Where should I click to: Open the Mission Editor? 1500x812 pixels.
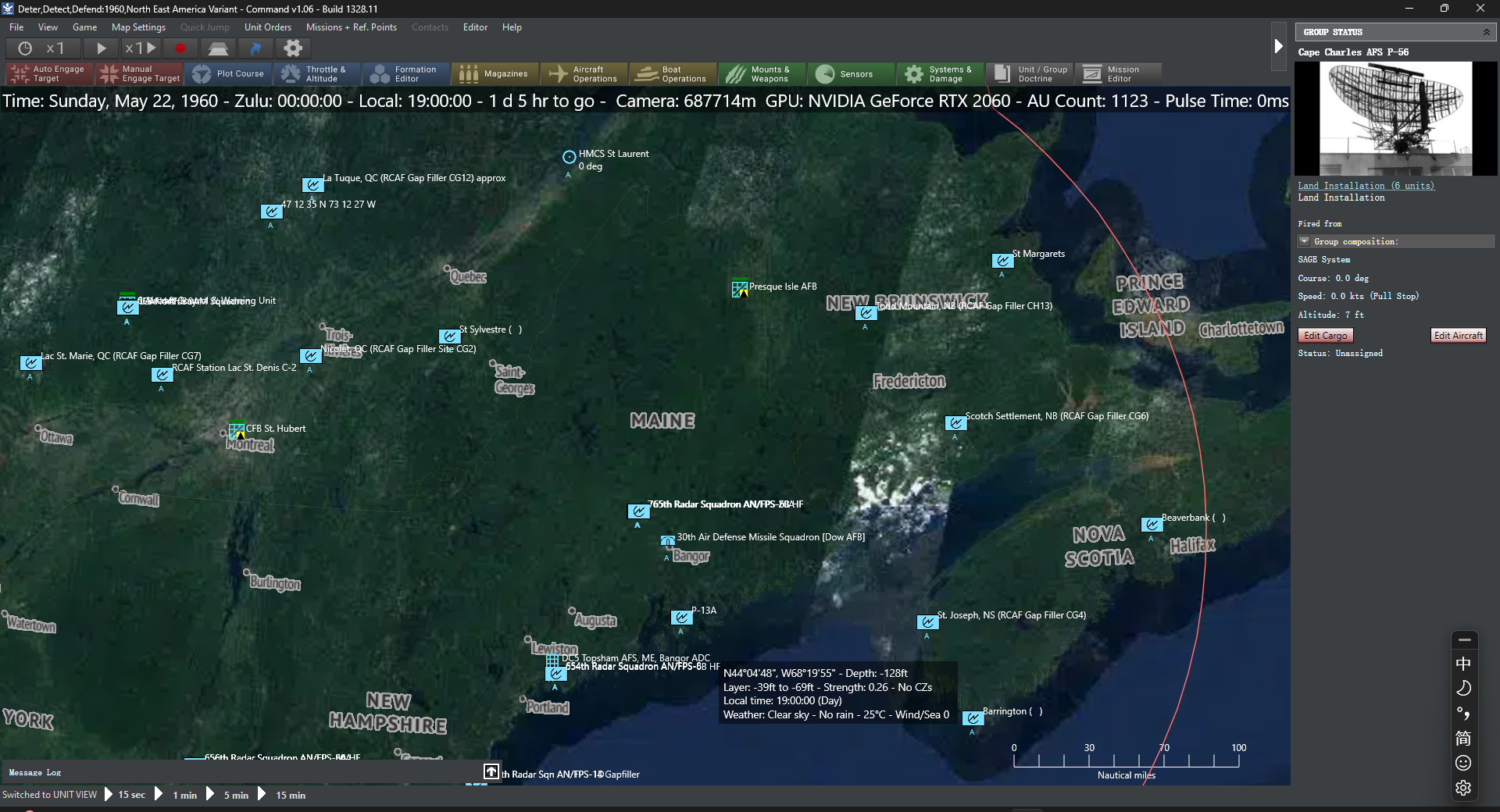point(1120,73)
